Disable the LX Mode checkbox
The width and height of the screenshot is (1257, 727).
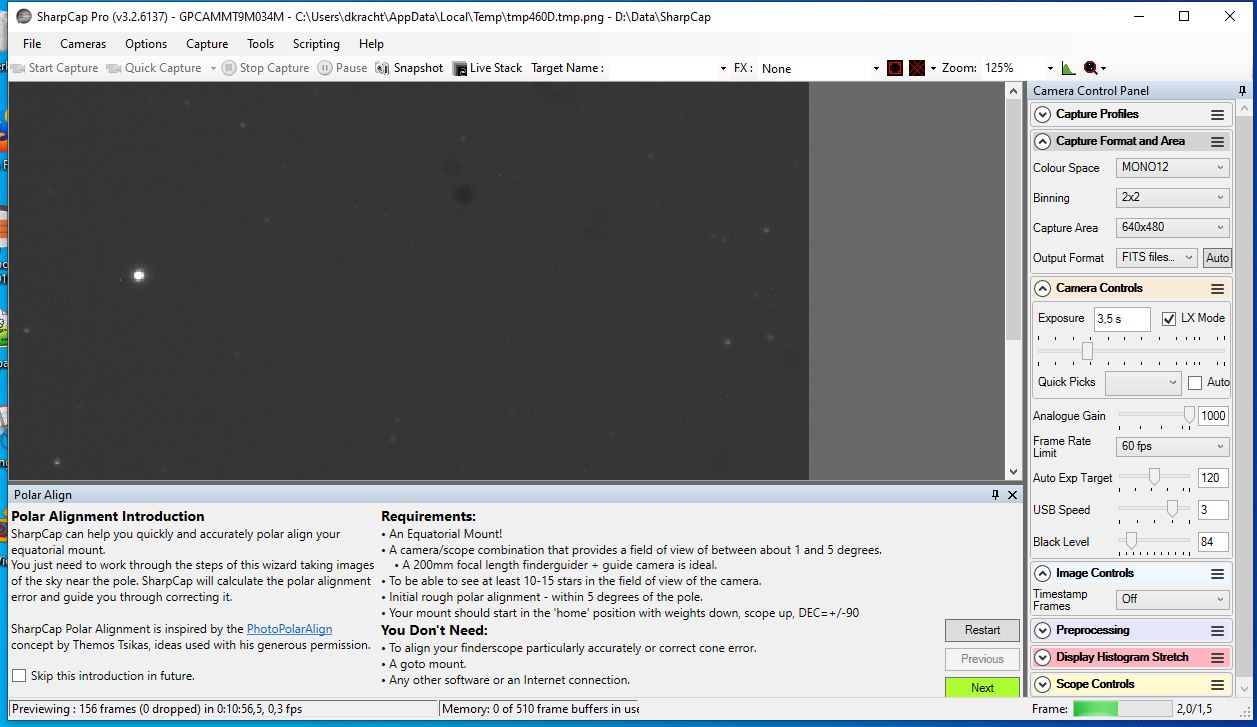(1169, 319)
